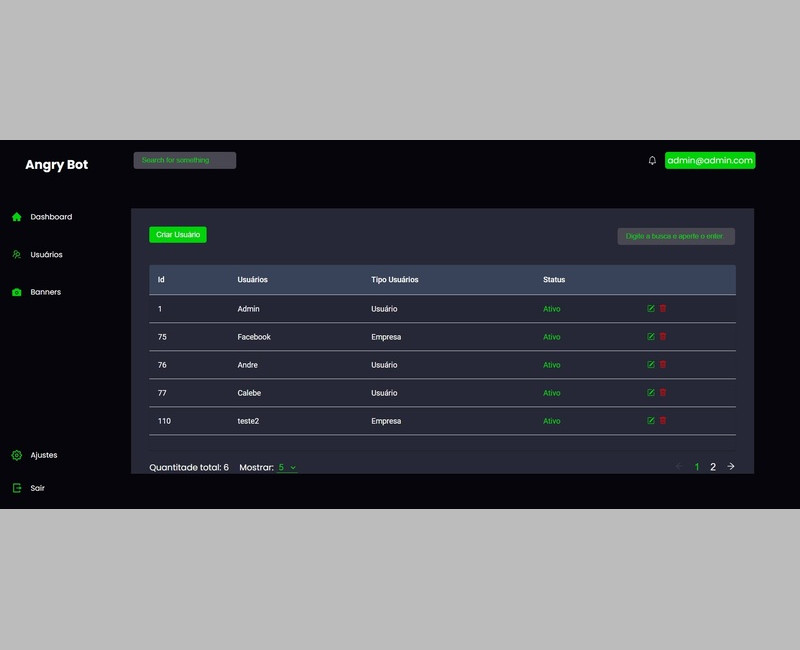This screenshot has width=800, height=650.
Task: Open the admin@admin.com account menu
Action: pyautogui.click(x=710, y=160)
